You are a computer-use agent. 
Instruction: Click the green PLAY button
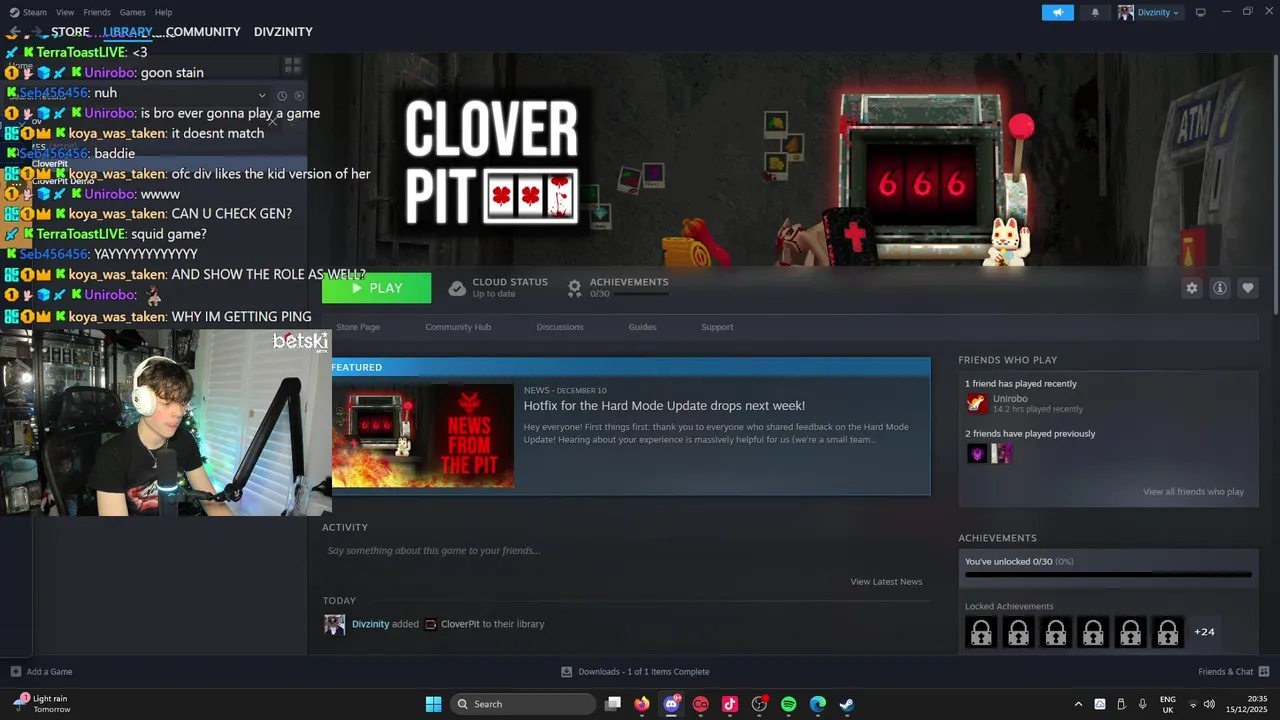tap(377, 288)
